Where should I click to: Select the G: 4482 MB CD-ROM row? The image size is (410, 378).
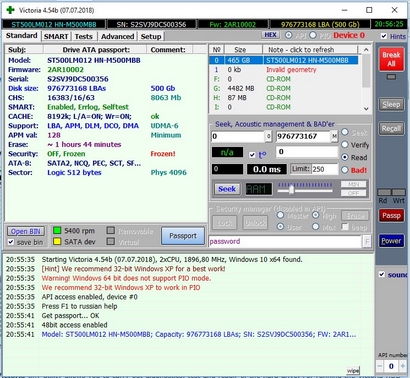coord(284,88)
